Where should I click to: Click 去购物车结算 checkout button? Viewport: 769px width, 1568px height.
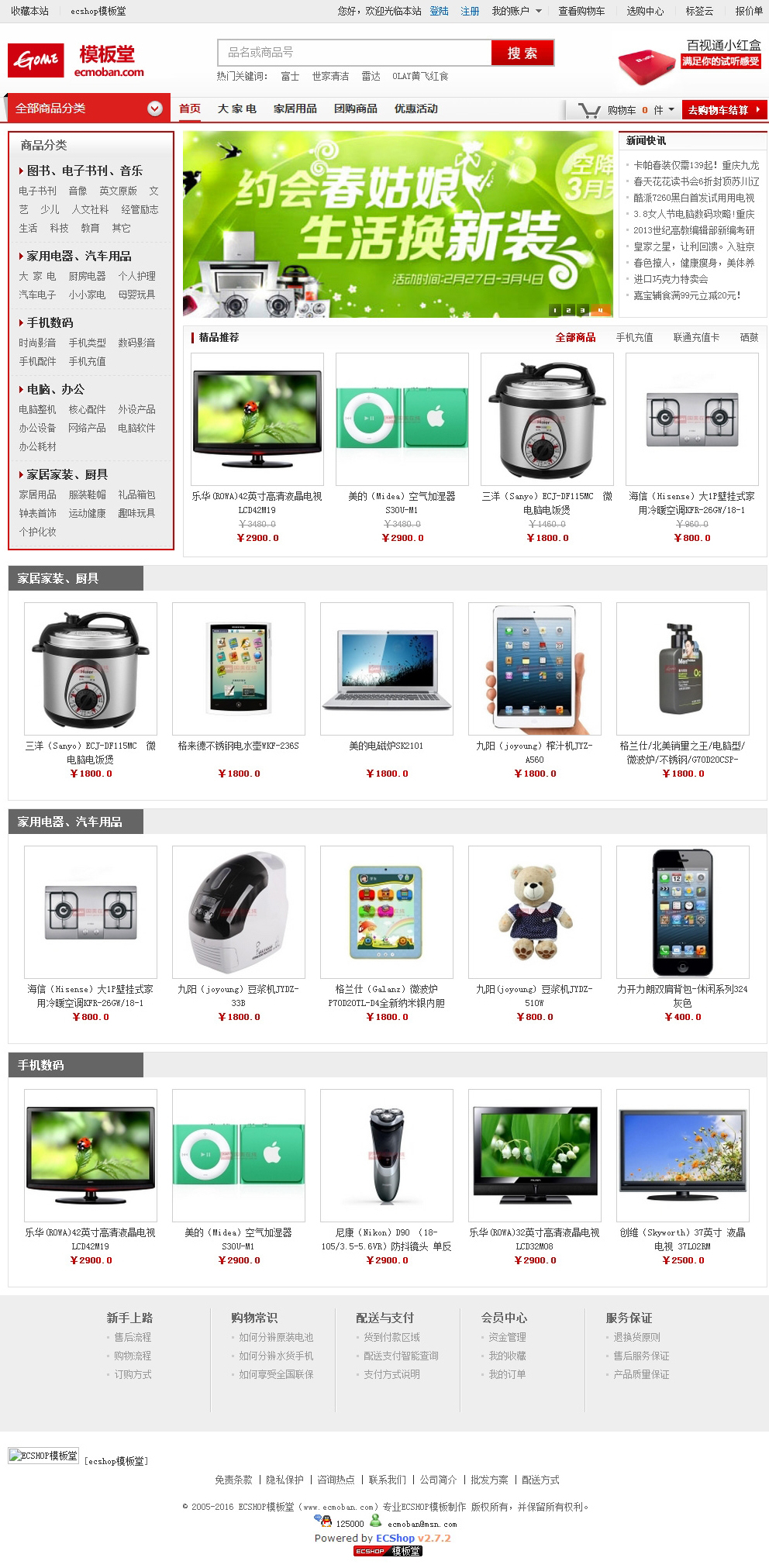(723, 110)
